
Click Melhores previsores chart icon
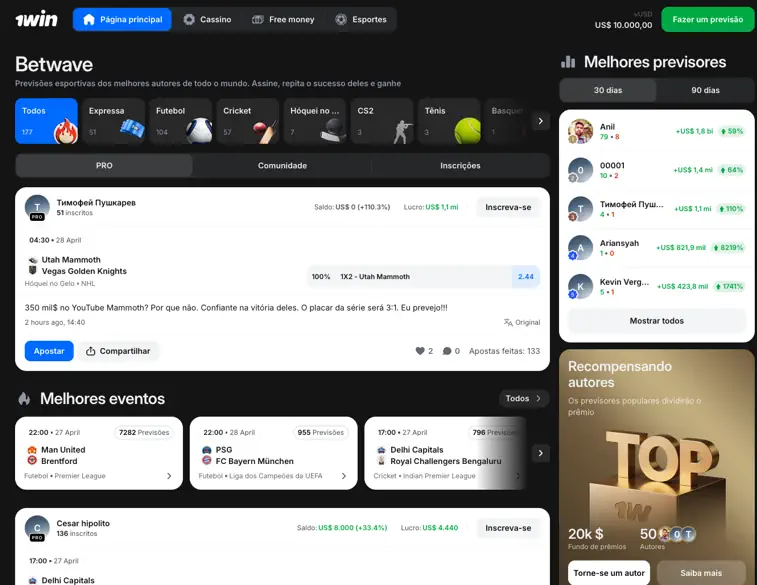point(568,62)
